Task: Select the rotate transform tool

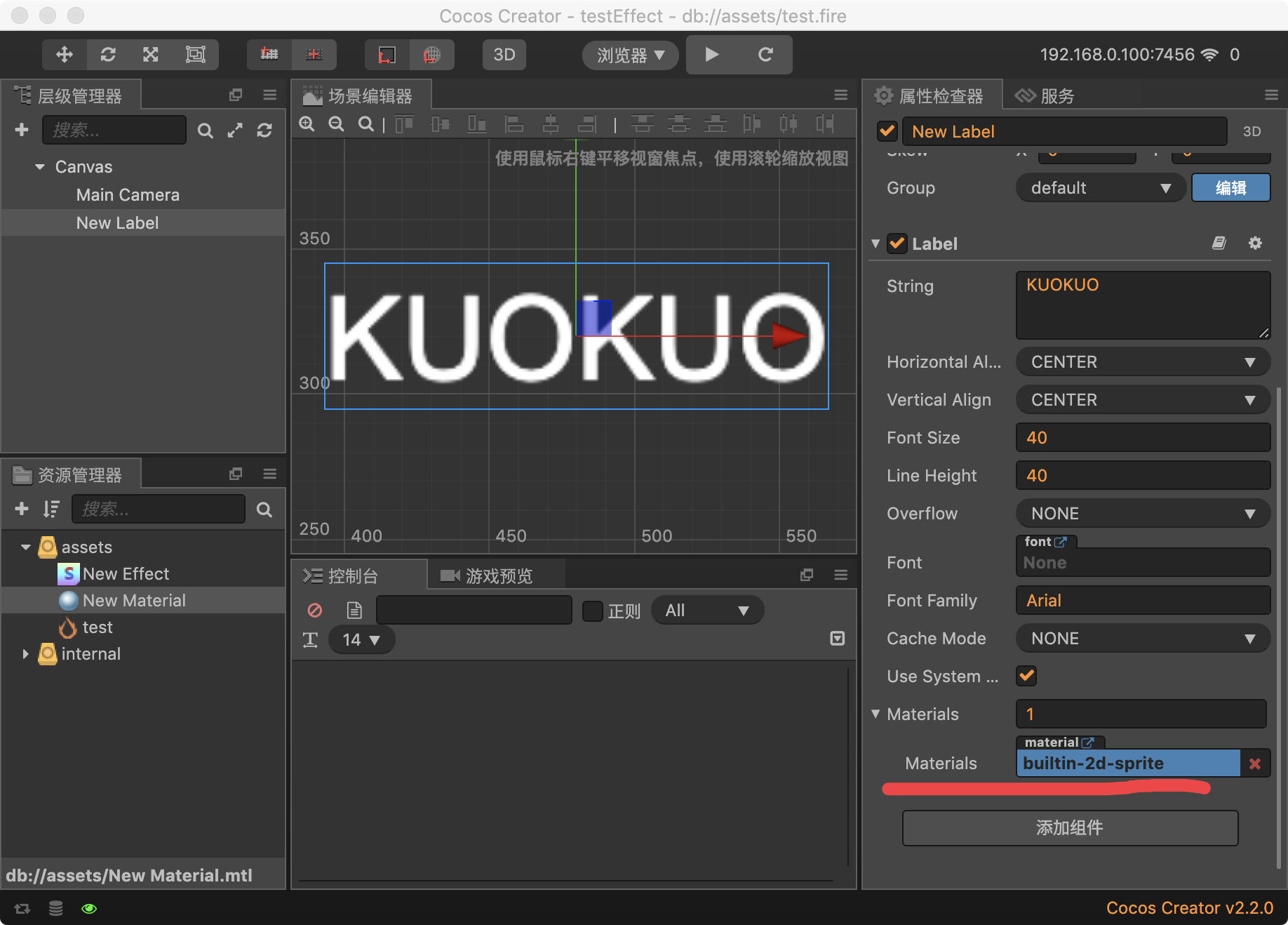Action: (108, 55)
